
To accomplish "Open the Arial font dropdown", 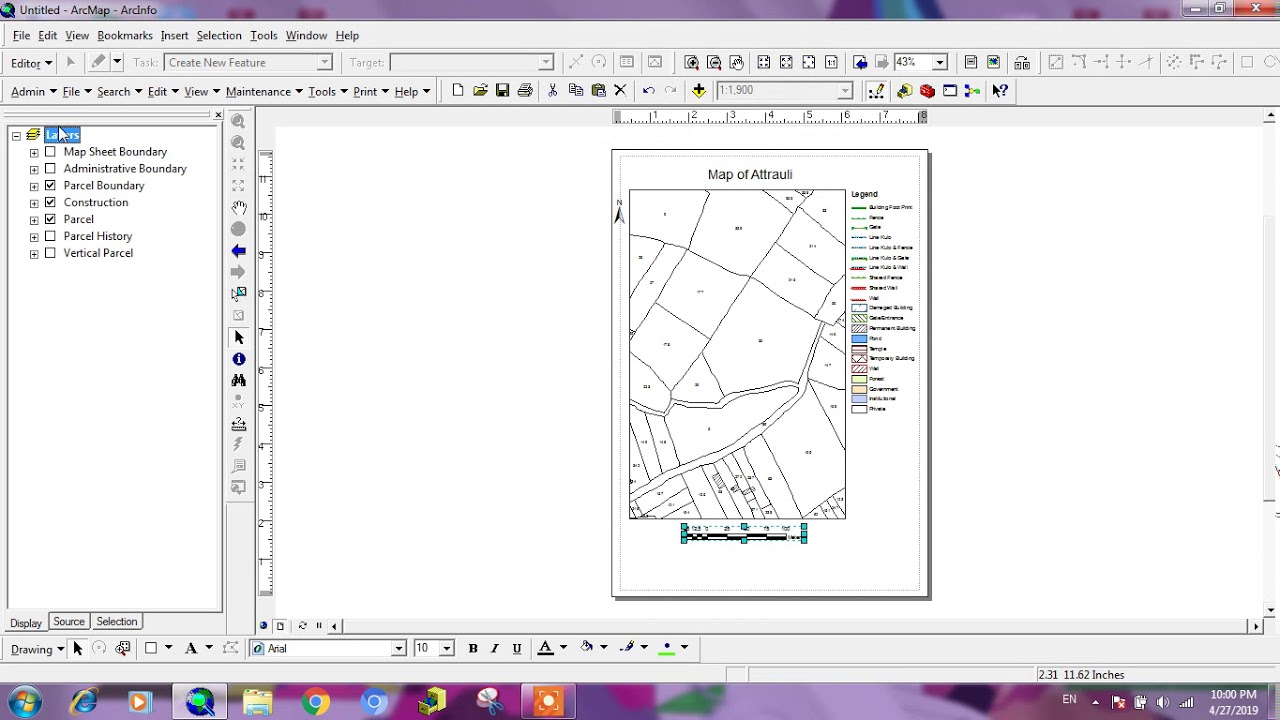I will point(398,648).
